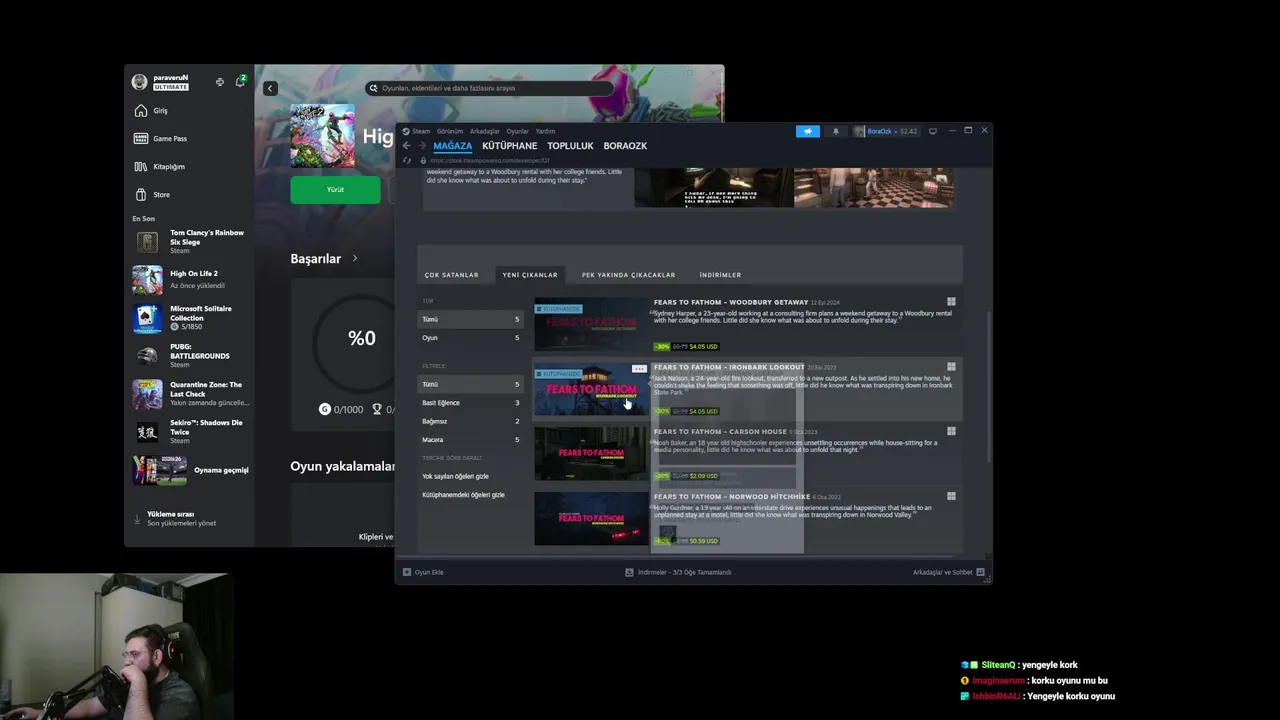Open Xbox app notifications bell
This screenshot has height=720, width=1280.
pos(240,81)
